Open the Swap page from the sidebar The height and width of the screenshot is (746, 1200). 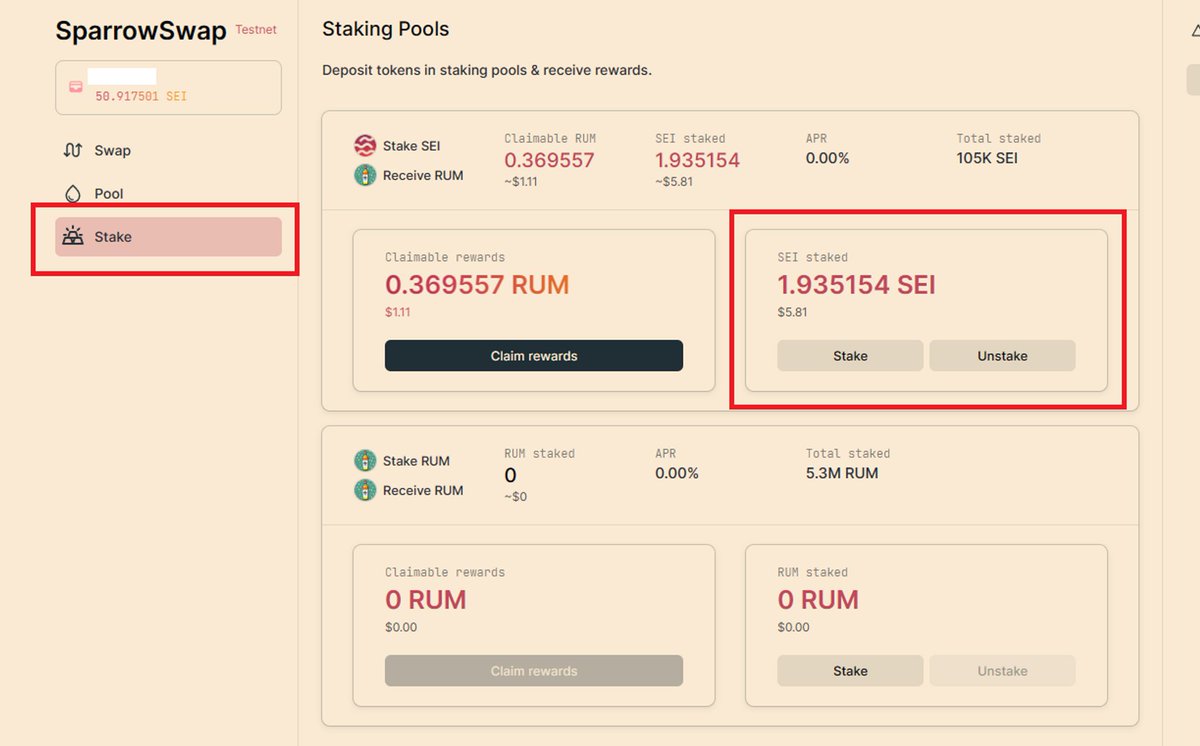(112, 150)
